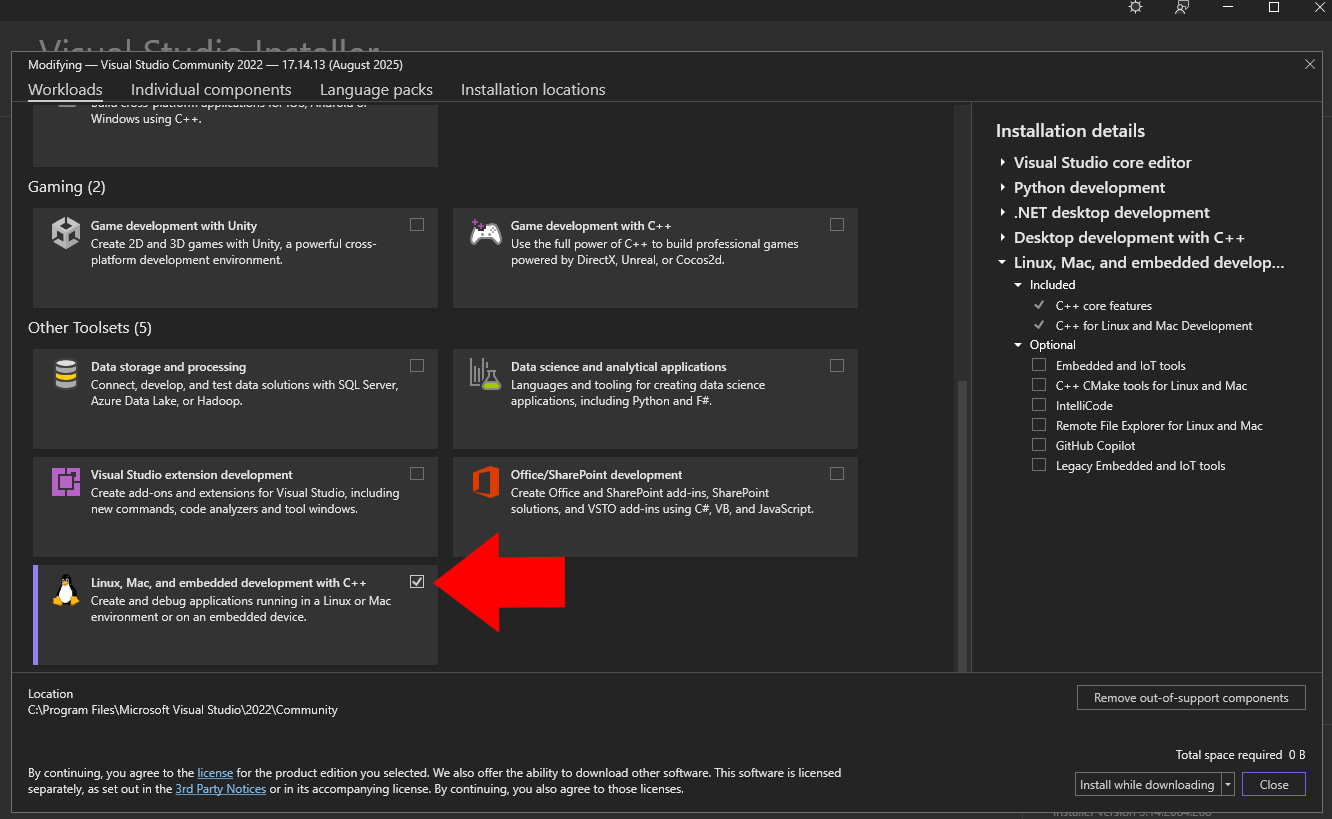Screen dimensions: 1332x819
Task: Go to the Language packs tab
Action: pos(376,90)
